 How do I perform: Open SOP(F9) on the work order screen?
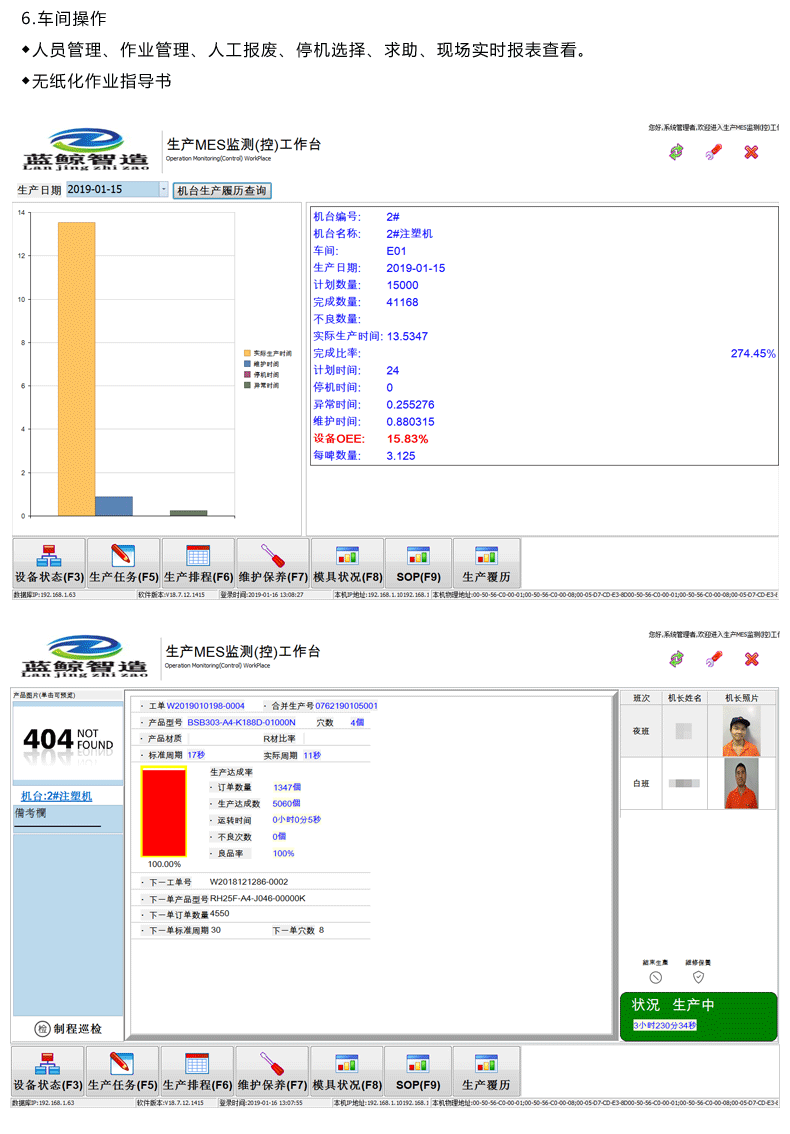click(x=418, y=1072)
